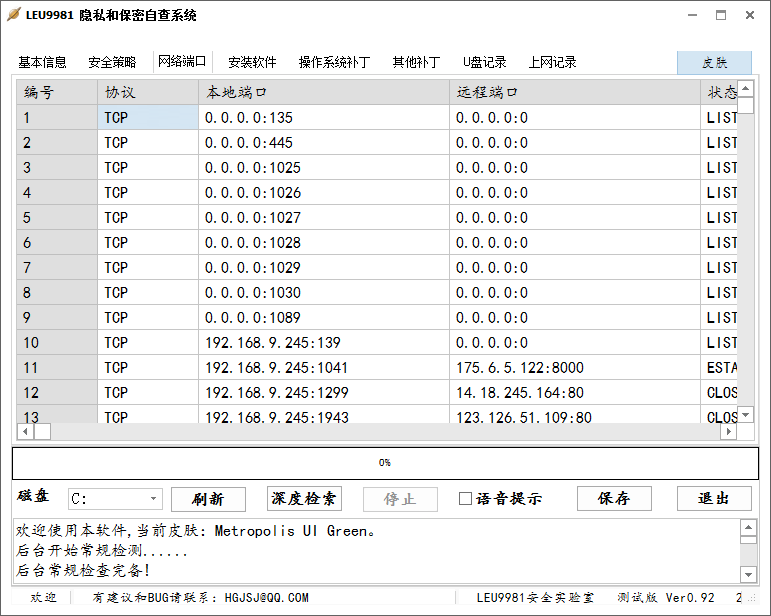The width and height of the screenshot is (771, 616).
Task: Enable the 语音提示 checkbox
Action: pyautogui.click(x=465, y=499)
